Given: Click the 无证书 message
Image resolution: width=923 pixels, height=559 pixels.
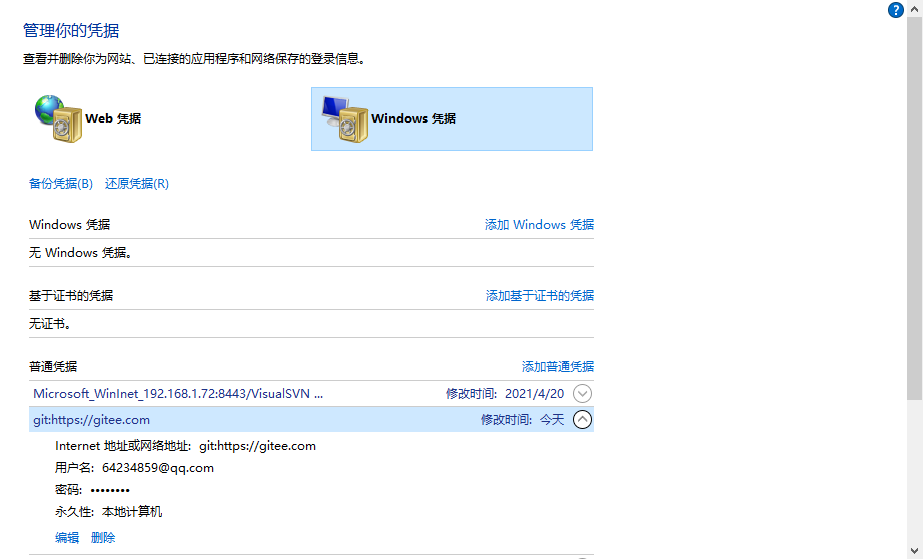Looking at the screenshot, I should pyautogui.click(x=50, y=324).
